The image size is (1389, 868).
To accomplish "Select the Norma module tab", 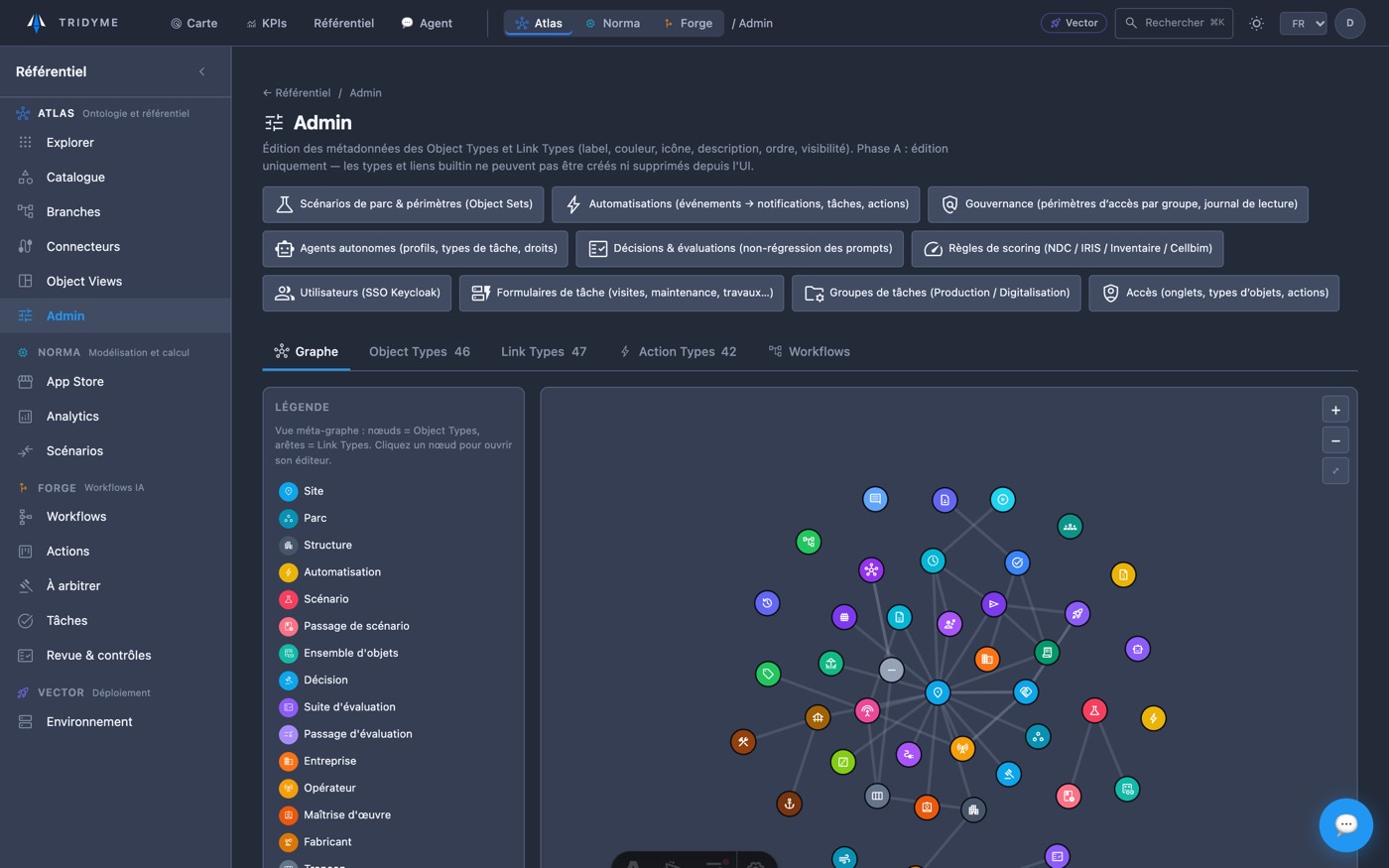I will (611, 23).
